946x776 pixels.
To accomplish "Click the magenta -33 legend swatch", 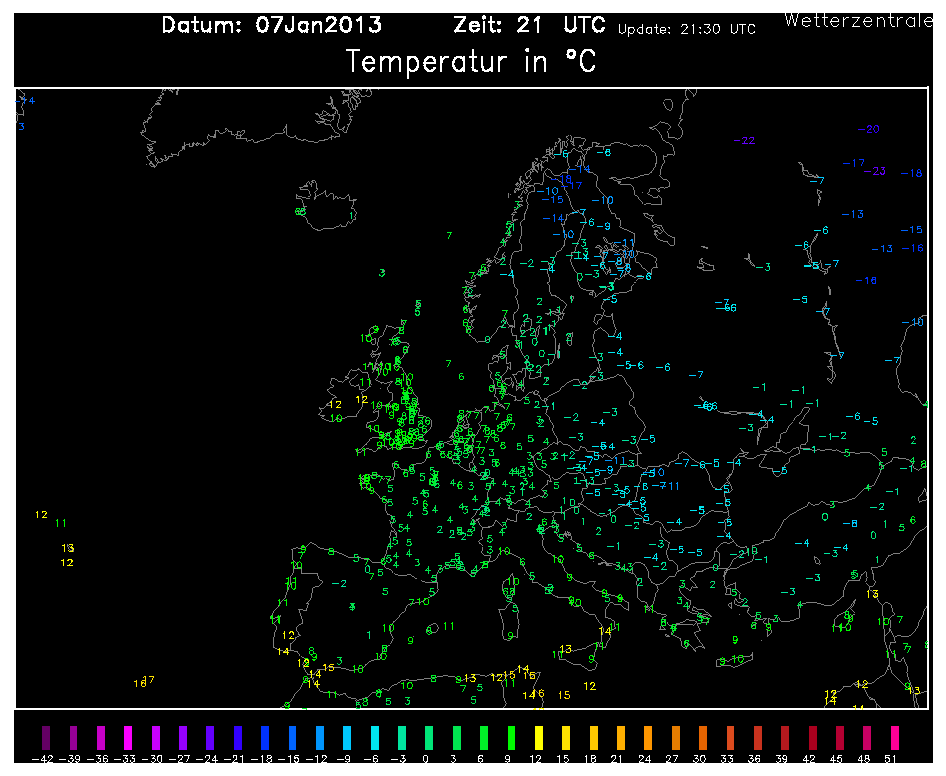I will 128,737.
